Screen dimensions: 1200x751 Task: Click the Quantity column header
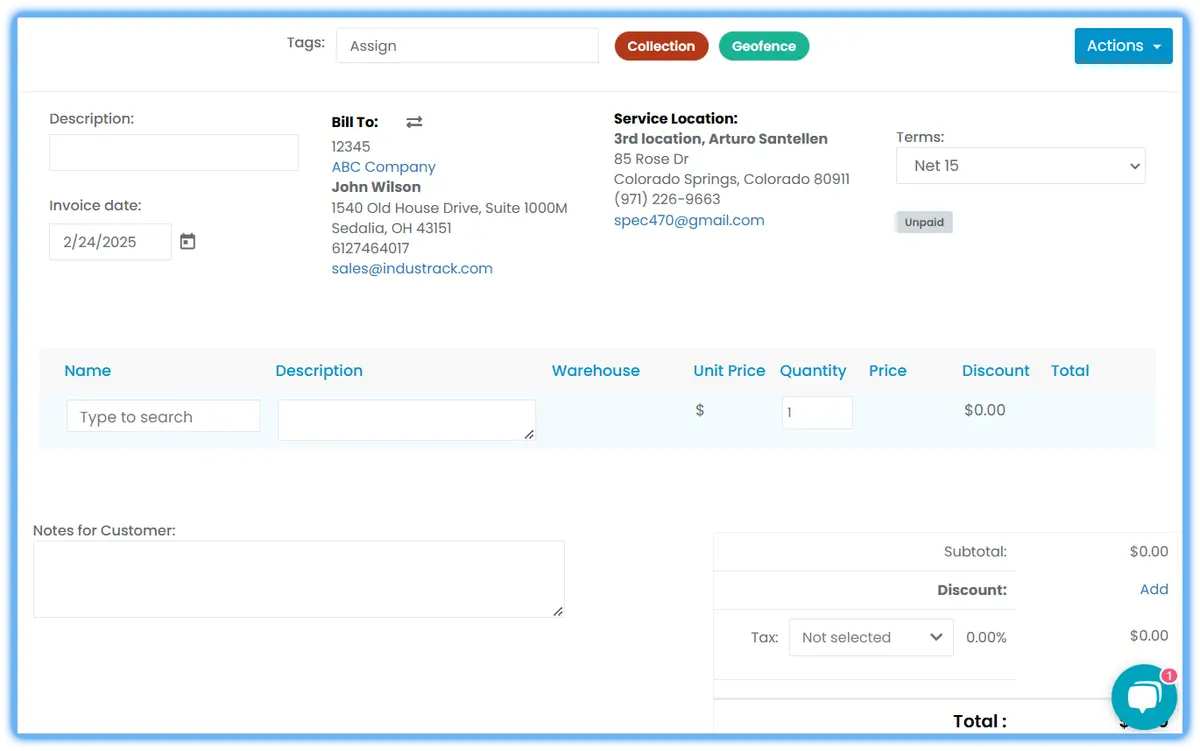coord(813,370)
